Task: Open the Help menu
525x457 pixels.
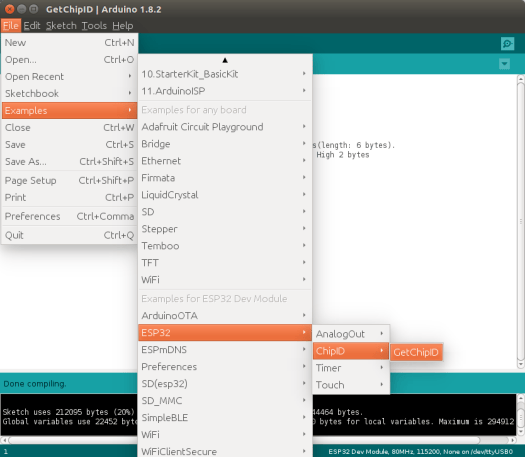Action: pyautogui.click(x=123, y=26)
